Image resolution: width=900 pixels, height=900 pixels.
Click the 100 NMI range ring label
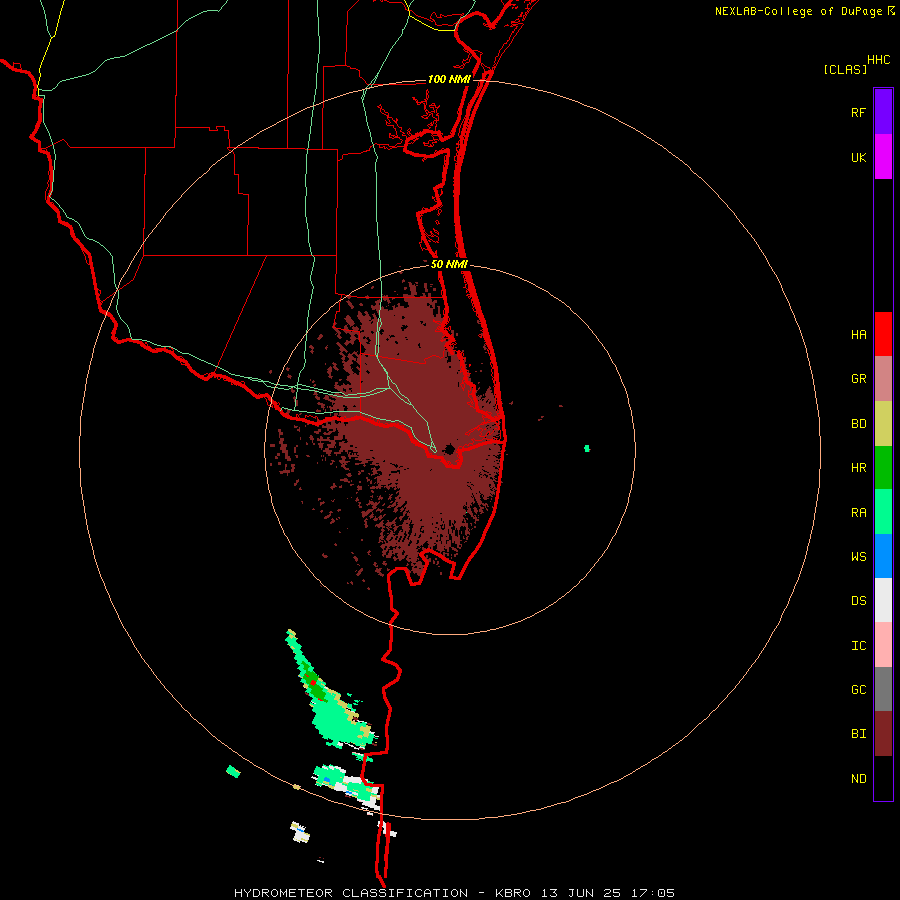click(449, 79)
